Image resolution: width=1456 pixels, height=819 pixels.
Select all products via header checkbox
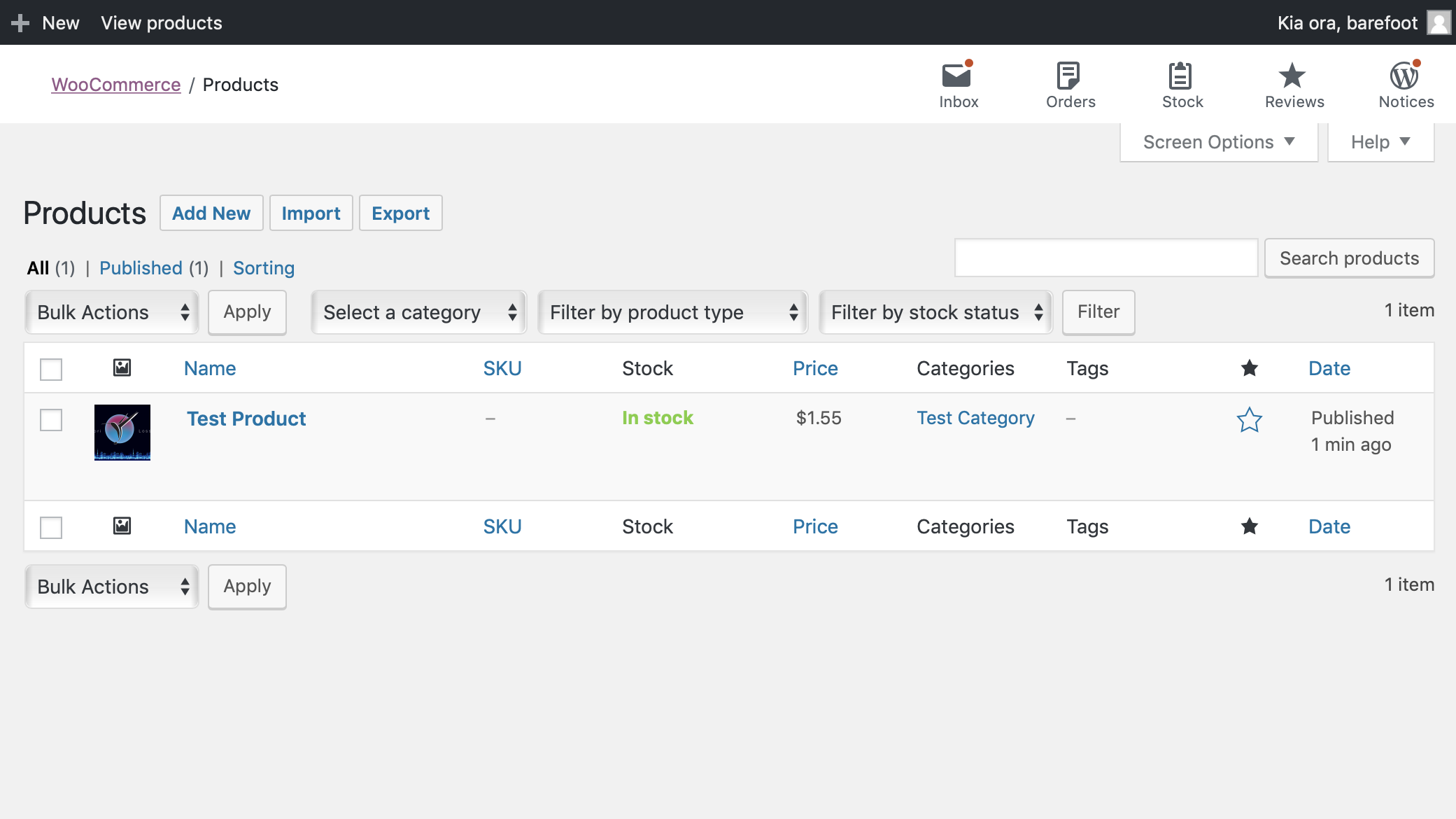click(52, 367)
